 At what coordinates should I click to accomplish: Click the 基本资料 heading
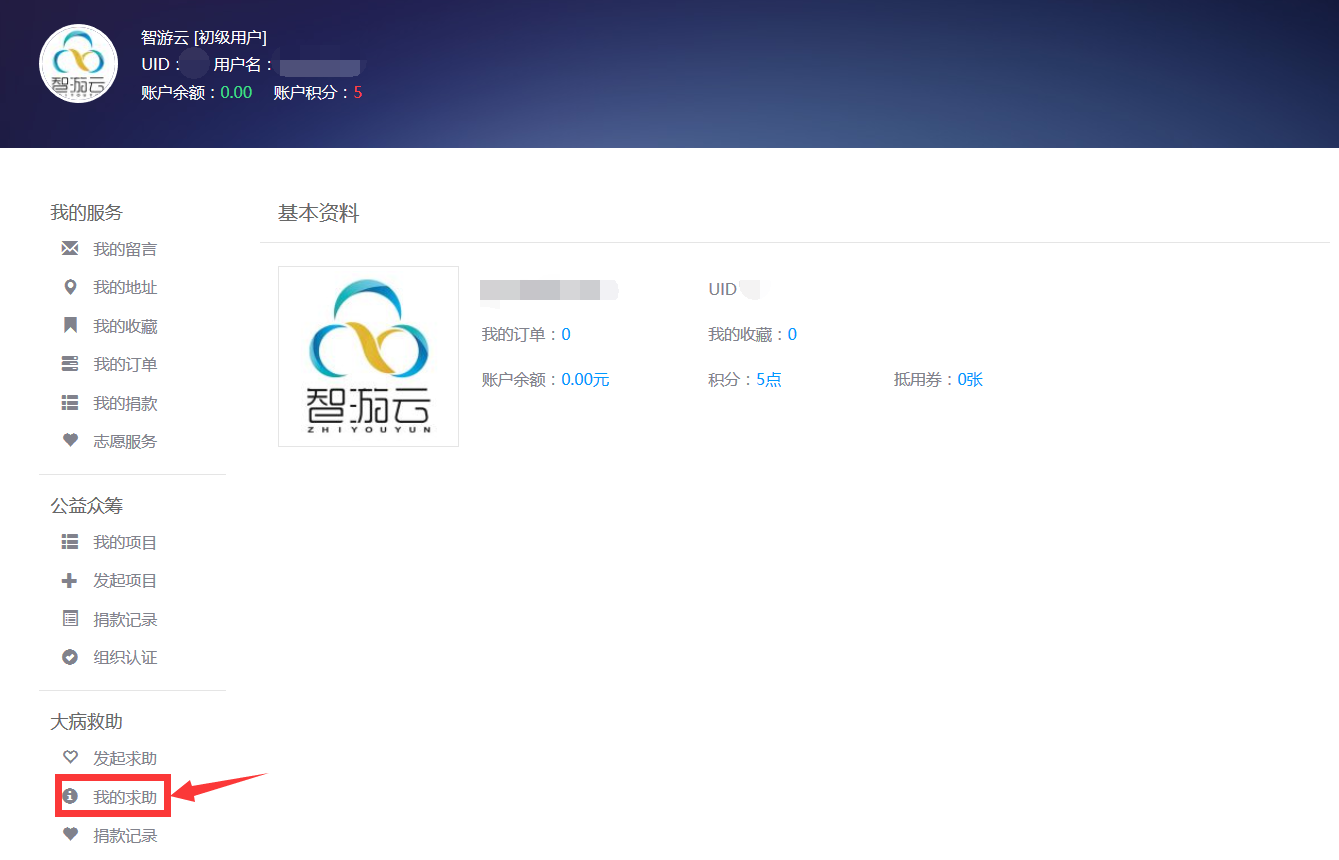pyautogui.click(x=318, y=213)
